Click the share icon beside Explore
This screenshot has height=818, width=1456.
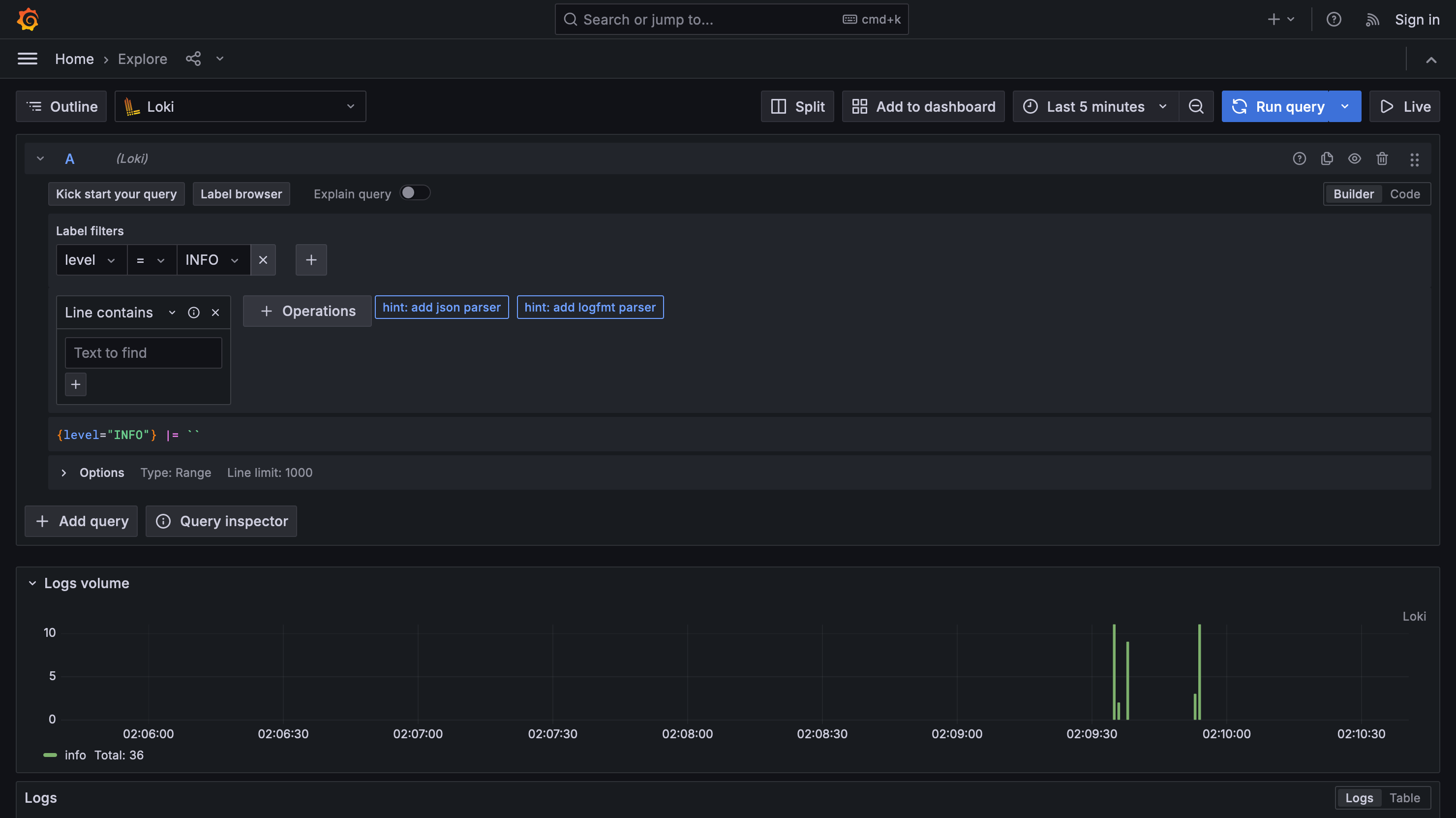click(193, 59)
